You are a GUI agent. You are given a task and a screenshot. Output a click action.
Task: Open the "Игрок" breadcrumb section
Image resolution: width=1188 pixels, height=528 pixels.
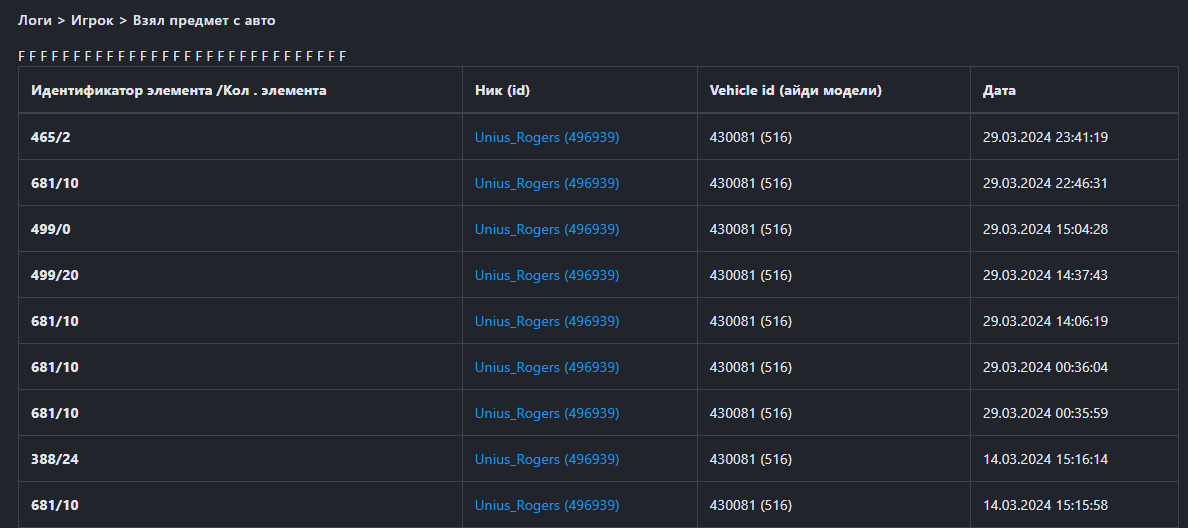coord(91,20)
